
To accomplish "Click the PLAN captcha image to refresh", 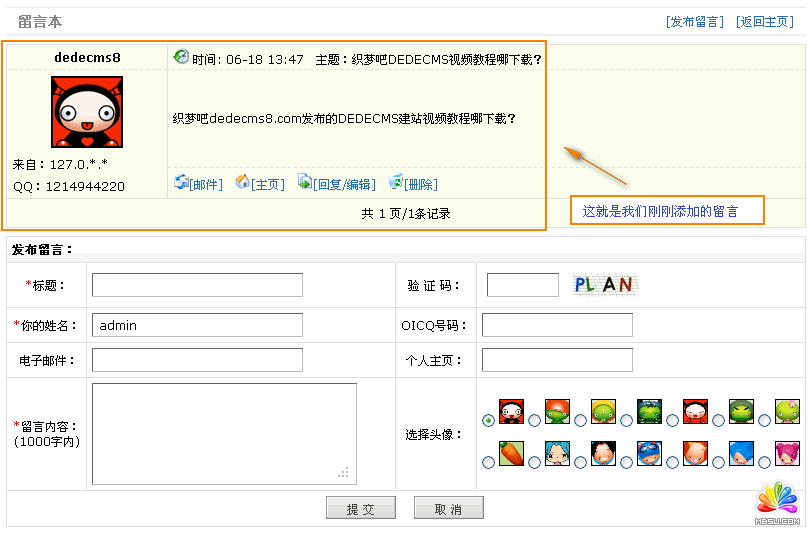I will pos(604,285).
